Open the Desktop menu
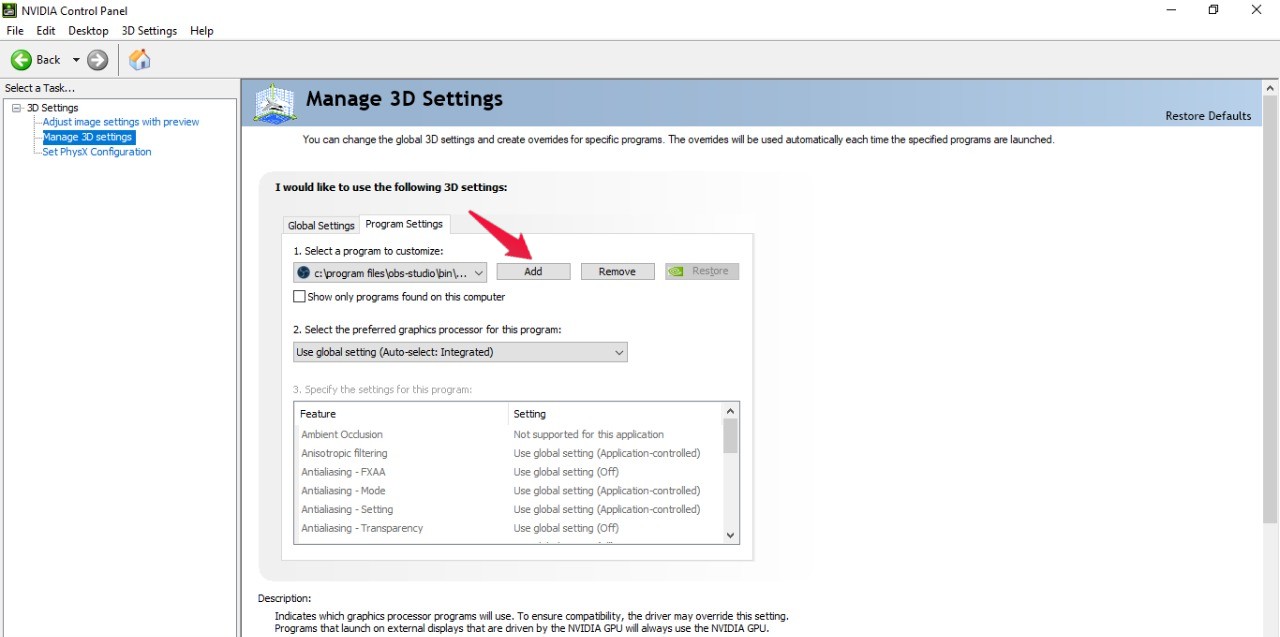This screenshot has width=1280, height=637. (x=88, y=31)
